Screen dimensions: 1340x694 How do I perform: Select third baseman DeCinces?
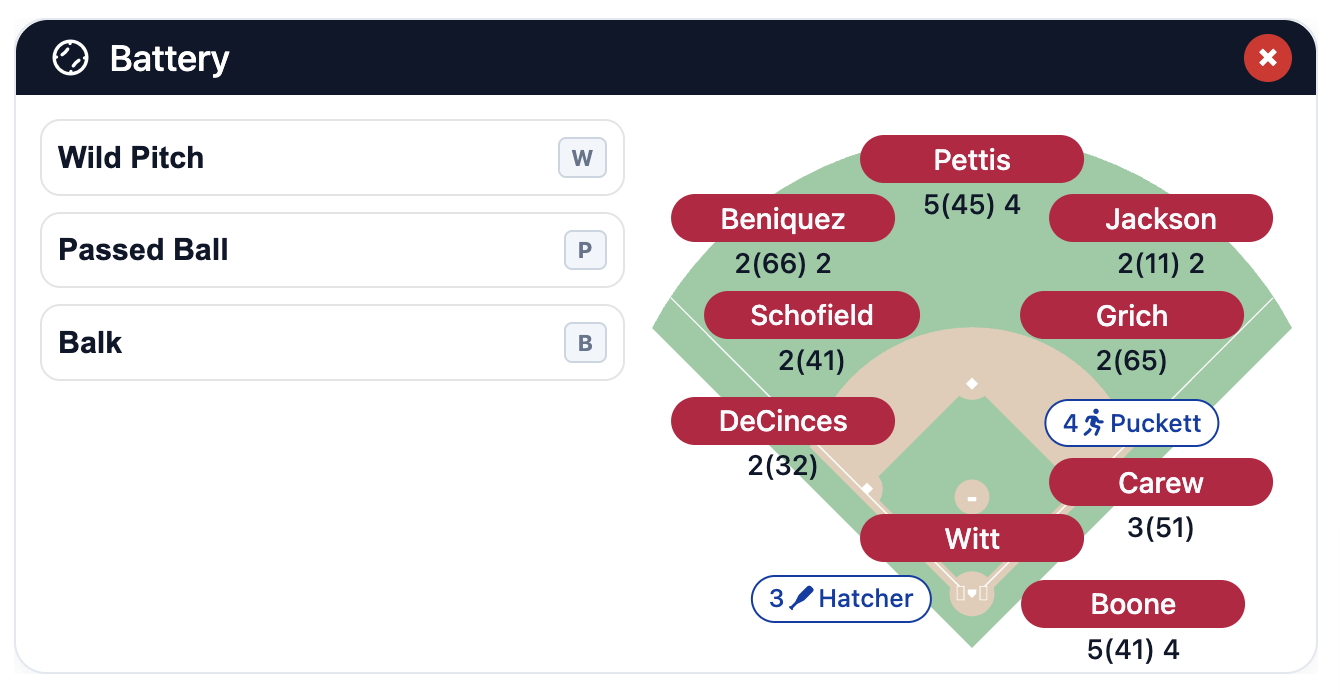tap(782, 421)
